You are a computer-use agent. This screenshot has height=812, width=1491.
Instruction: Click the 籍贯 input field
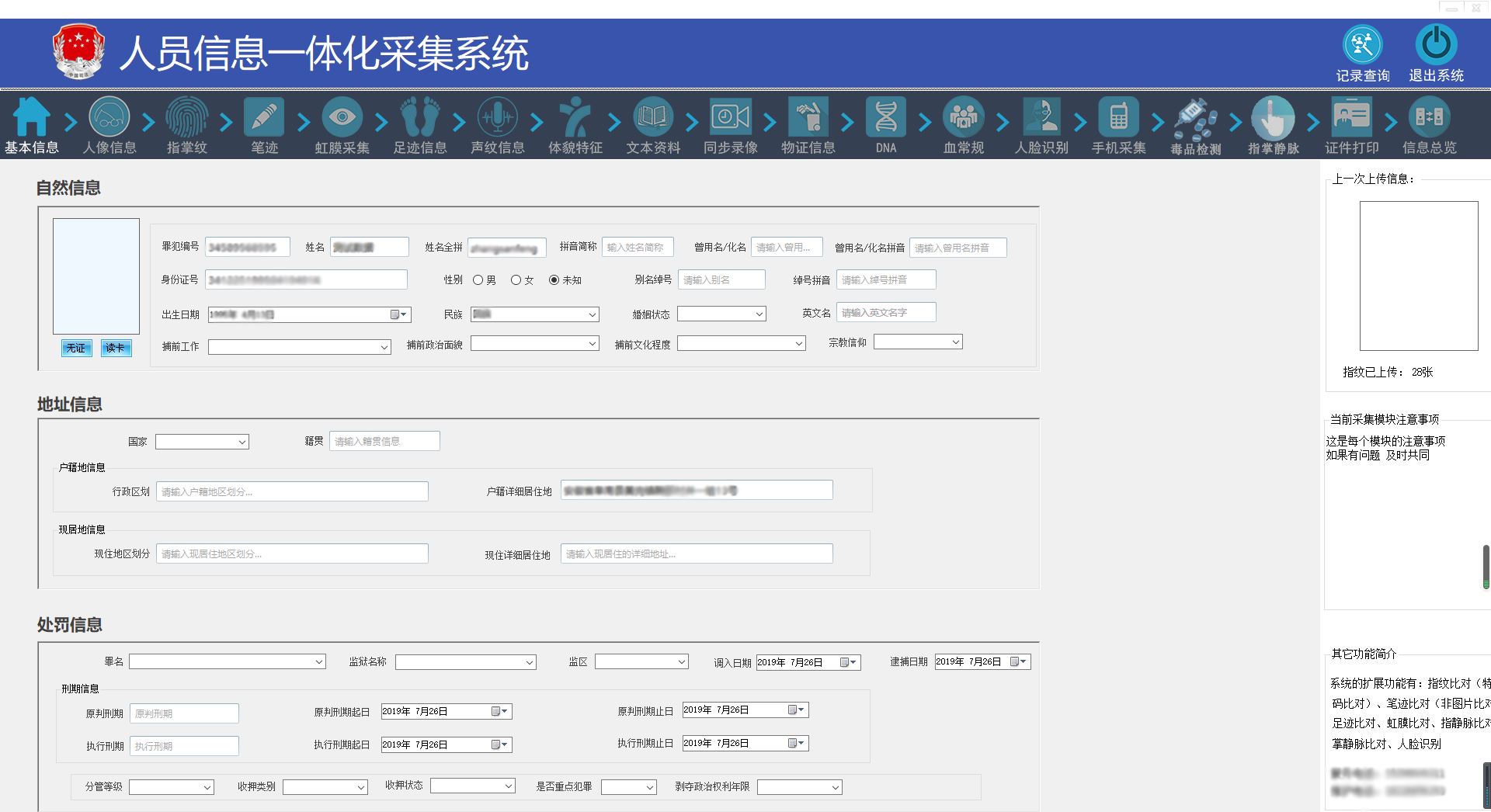(384, 441)
